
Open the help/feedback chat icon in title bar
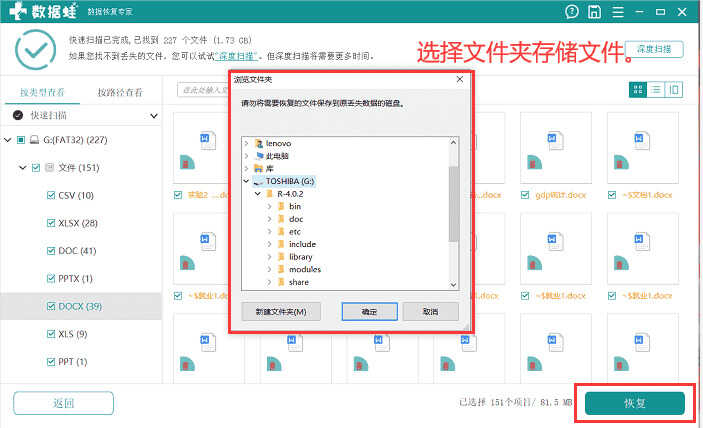[572, 12]
